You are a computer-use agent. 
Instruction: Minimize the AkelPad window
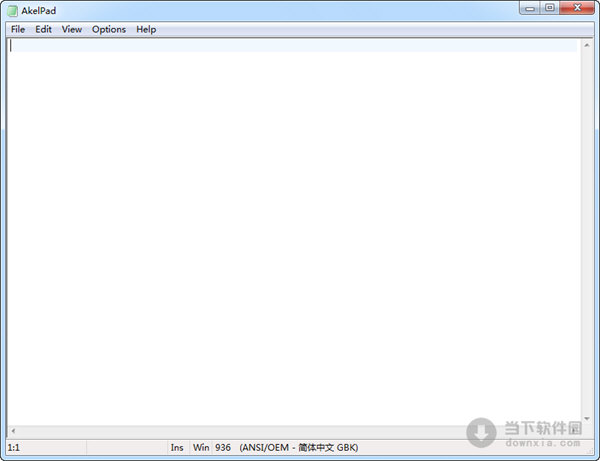tap(530, 8)
